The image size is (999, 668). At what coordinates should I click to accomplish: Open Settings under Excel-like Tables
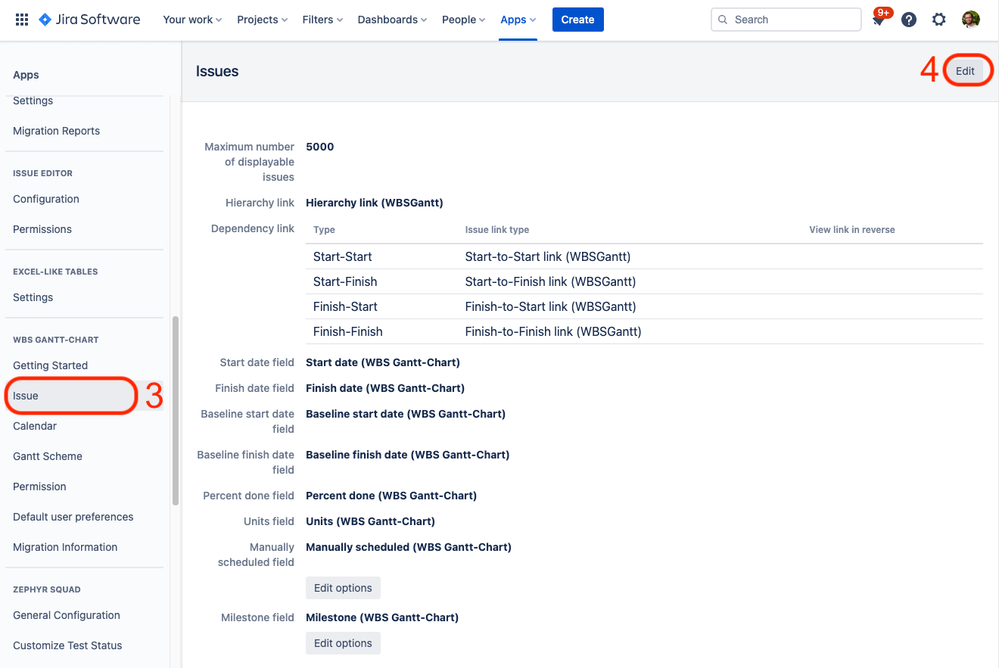(32, 297)
